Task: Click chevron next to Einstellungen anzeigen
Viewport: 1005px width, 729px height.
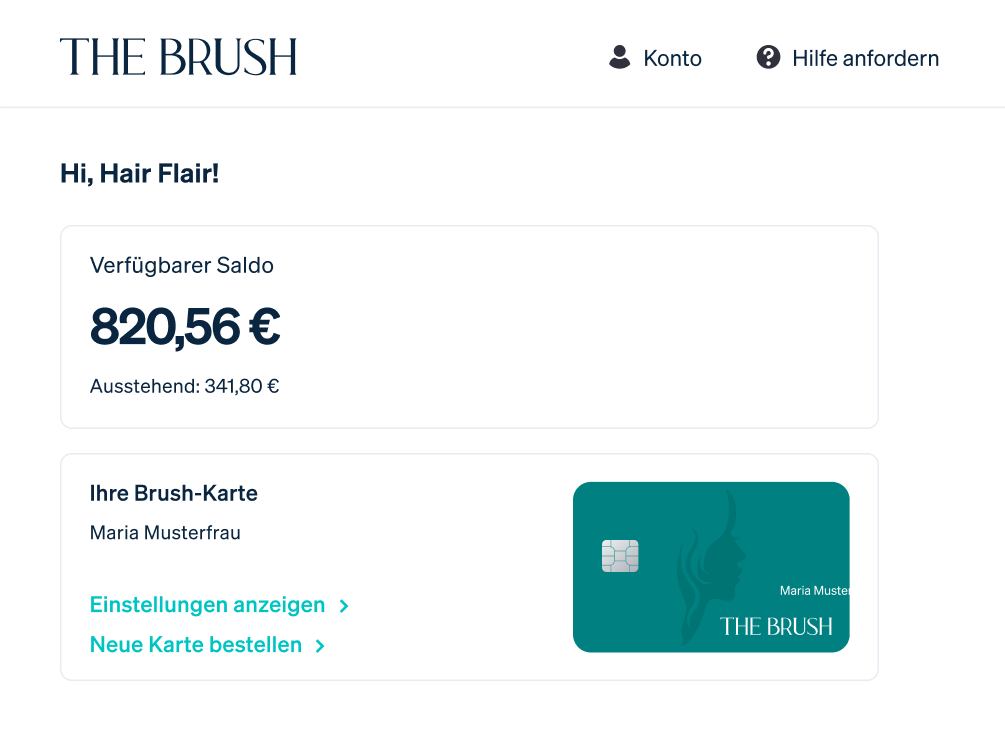Action: coord(344,606)
